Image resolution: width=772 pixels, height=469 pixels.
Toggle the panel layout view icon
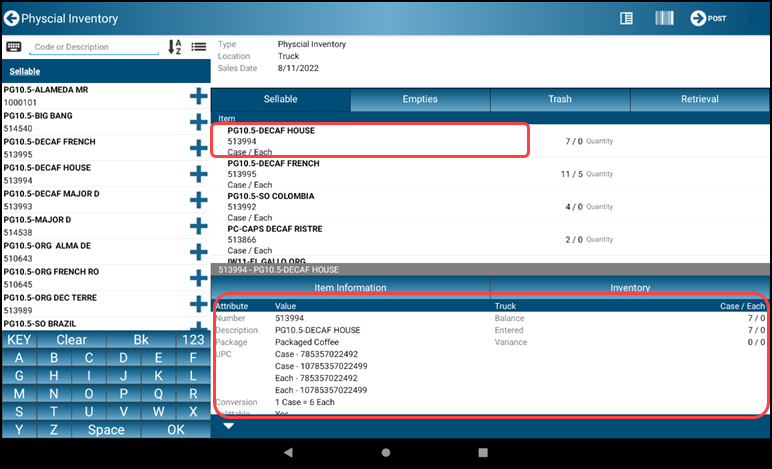point(626,19)
